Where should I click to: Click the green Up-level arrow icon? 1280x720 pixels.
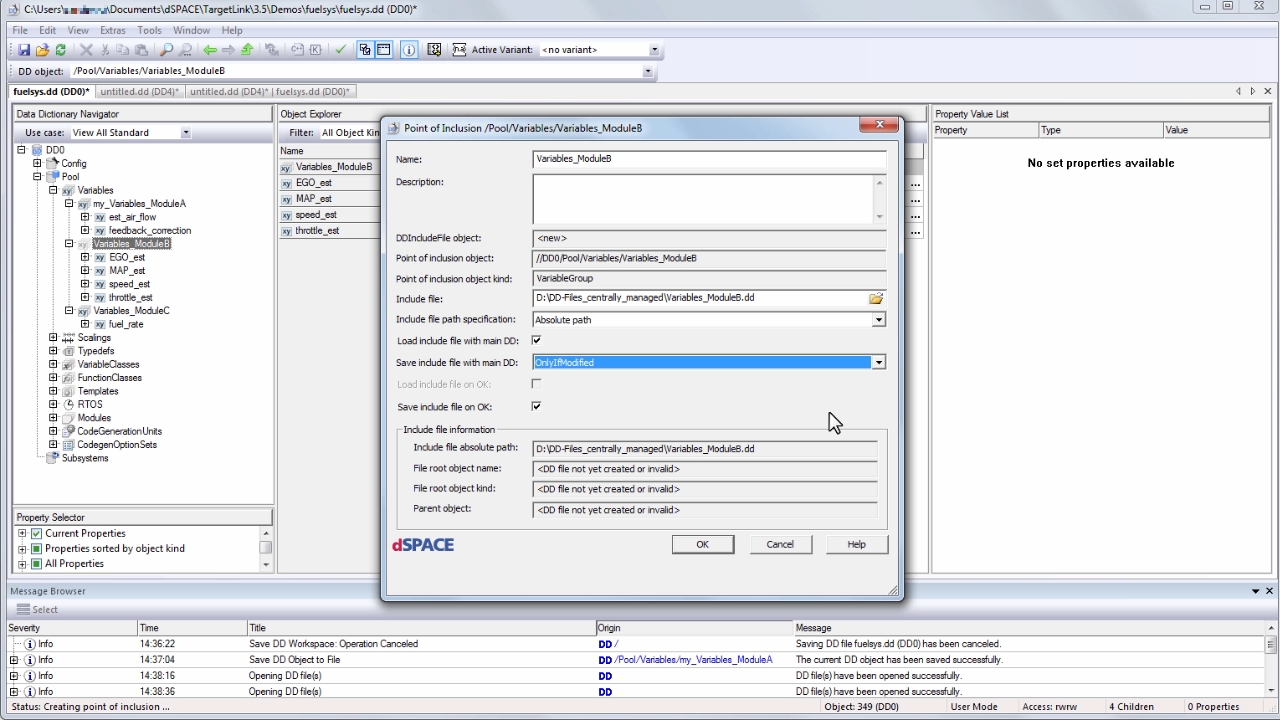(247, 49)
